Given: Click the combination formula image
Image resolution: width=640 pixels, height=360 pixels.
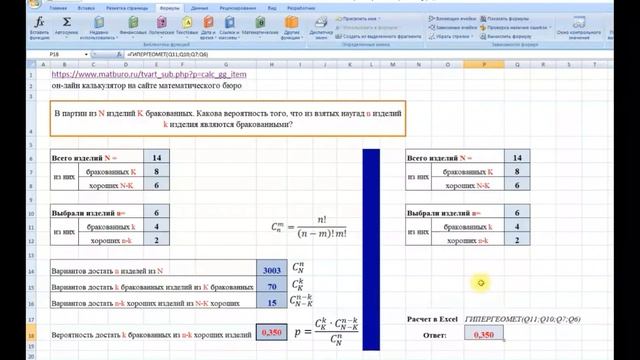Looking at the screenshot, I should click(x=309, y=227).
